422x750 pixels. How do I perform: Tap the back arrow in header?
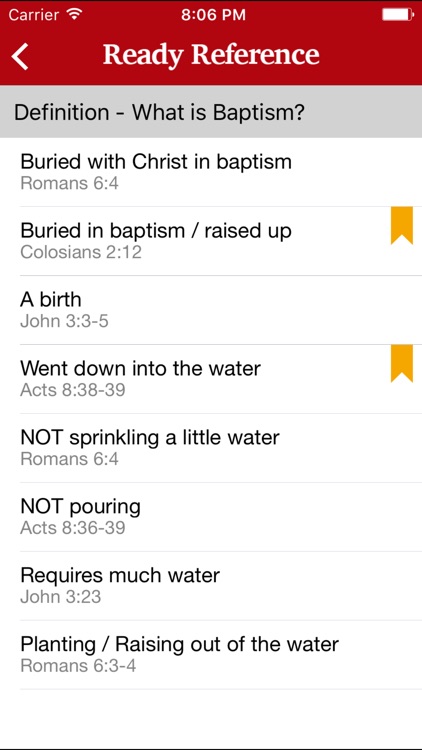20,56
